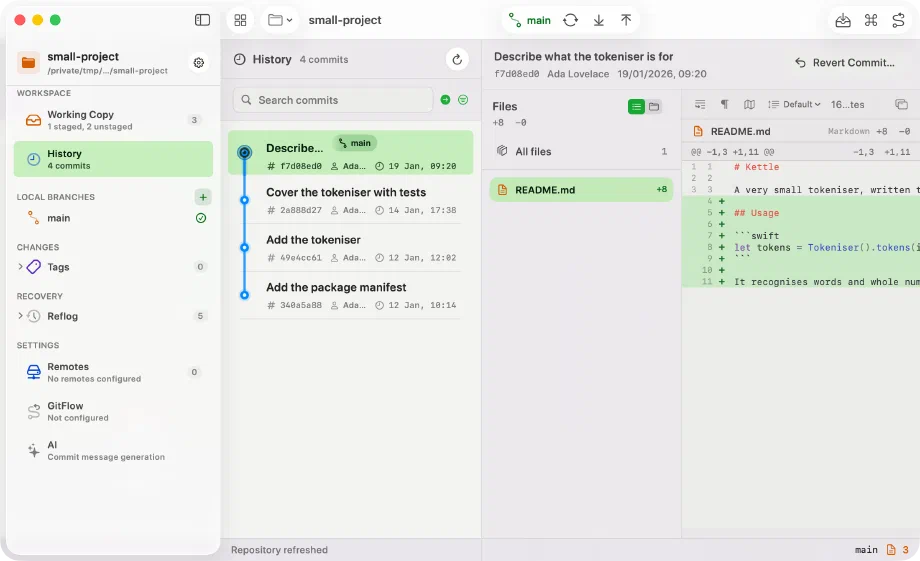
Task: Click the commit node dot for 'Add the tokeniser'
Action: coord(245,248)
